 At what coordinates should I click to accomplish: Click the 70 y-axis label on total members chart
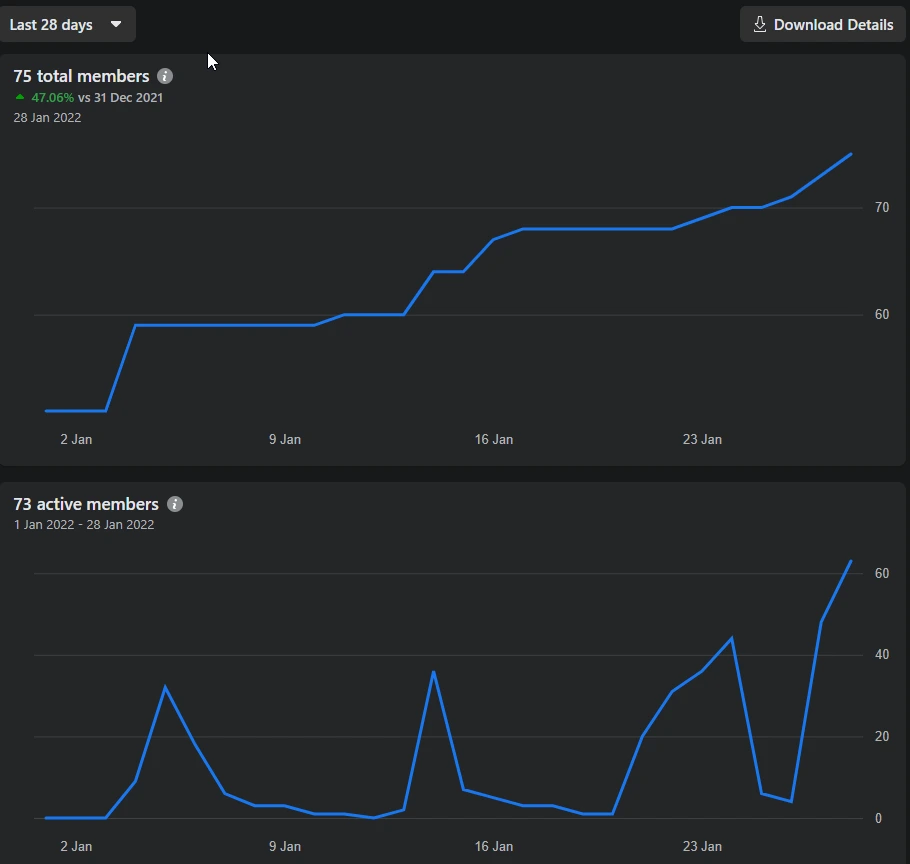click(x=881, y=208)
